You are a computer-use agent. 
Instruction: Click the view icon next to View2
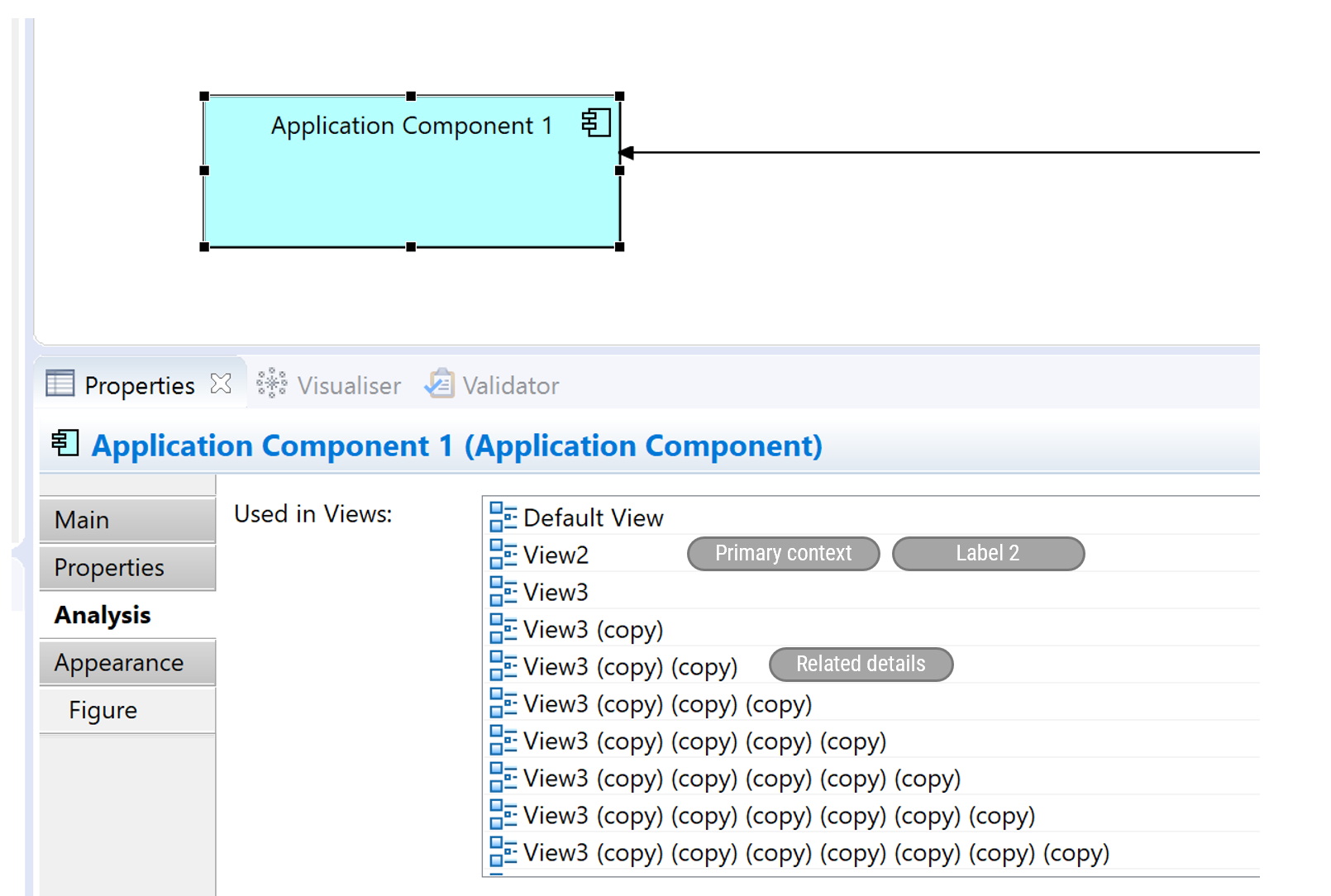tap(503, 555)
